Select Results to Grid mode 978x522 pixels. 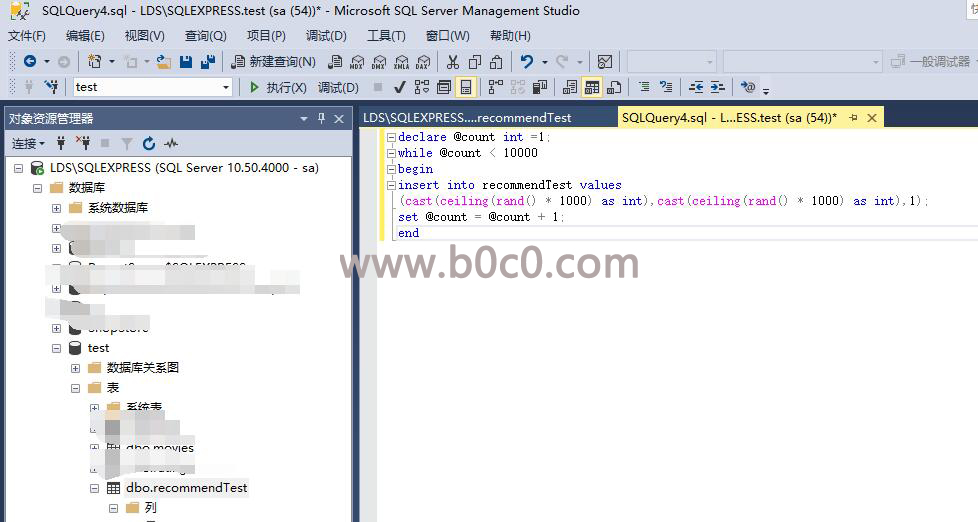point(592,87)
